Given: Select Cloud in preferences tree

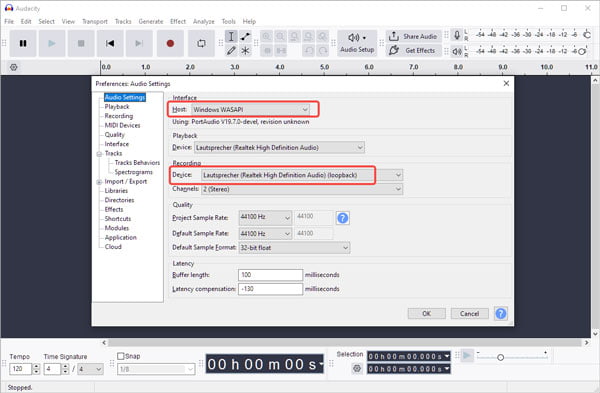Looking at the screenshot, I should (113, 247).
